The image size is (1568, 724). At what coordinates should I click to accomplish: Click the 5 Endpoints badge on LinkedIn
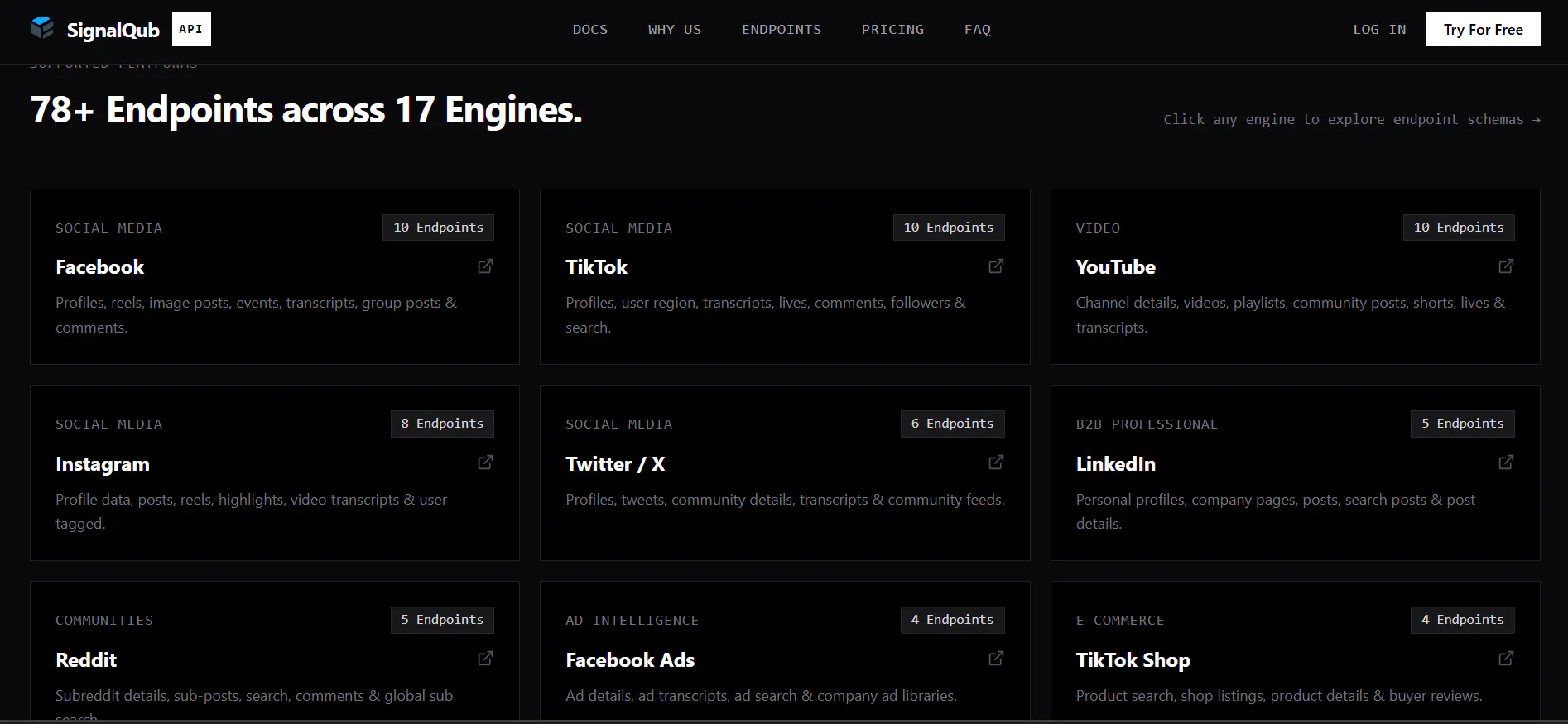point(1463,424)
